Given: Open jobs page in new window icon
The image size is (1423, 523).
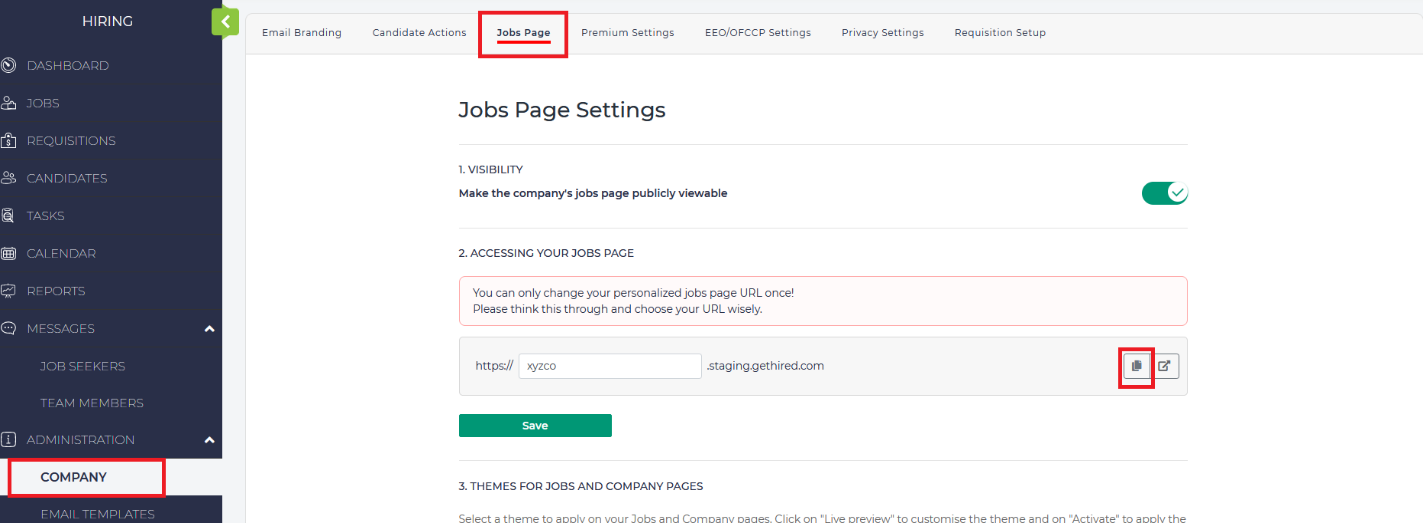Looking at the screenshot, I should click(x=1165, y=366).
